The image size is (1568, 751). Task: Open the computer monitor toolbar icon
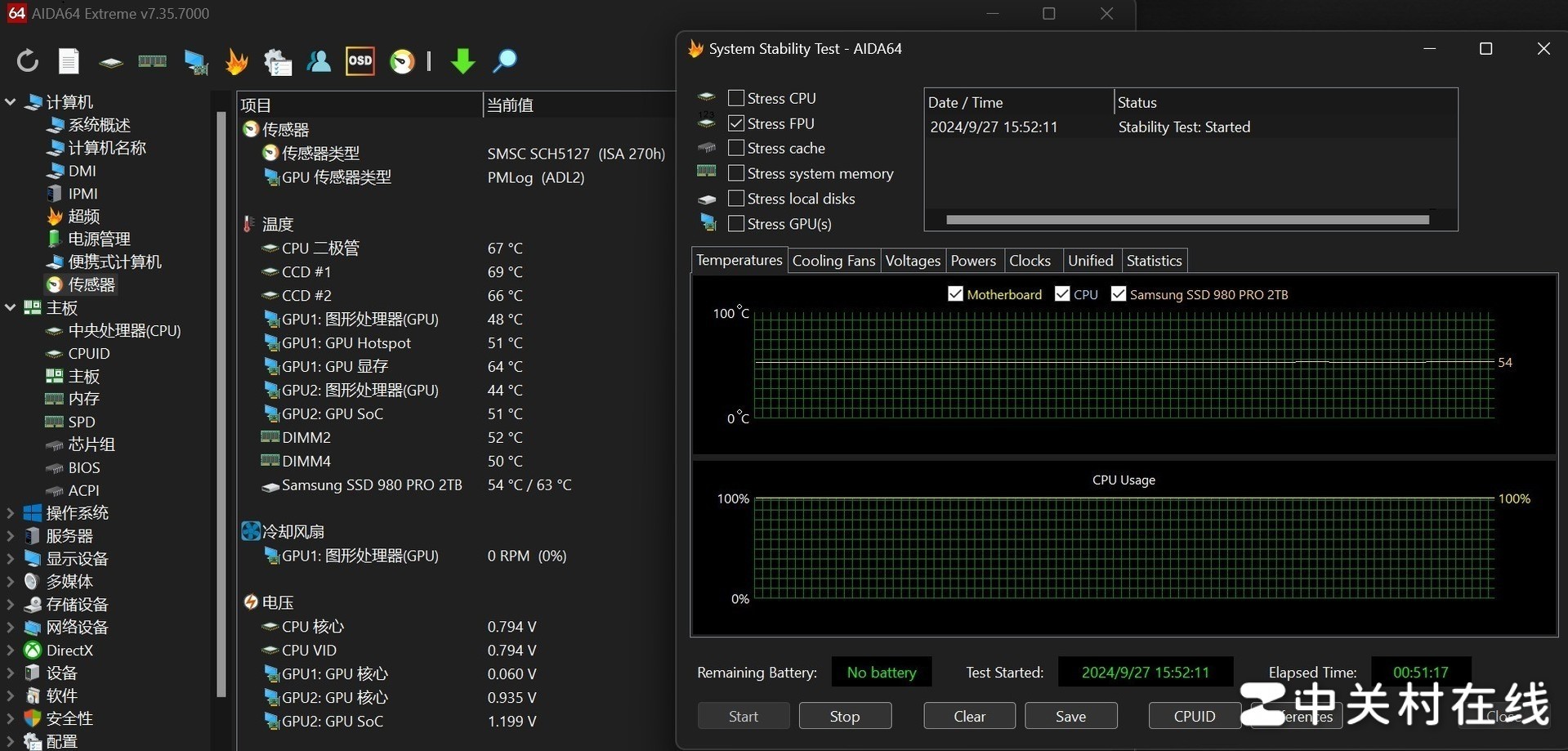[195, 61]
